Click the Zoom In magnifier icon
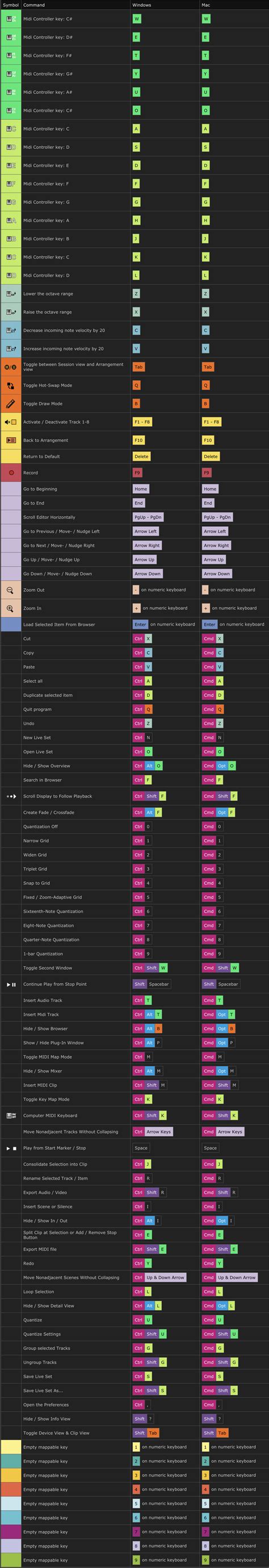Viewport: 269px width, 1568px height. point(10,608)
